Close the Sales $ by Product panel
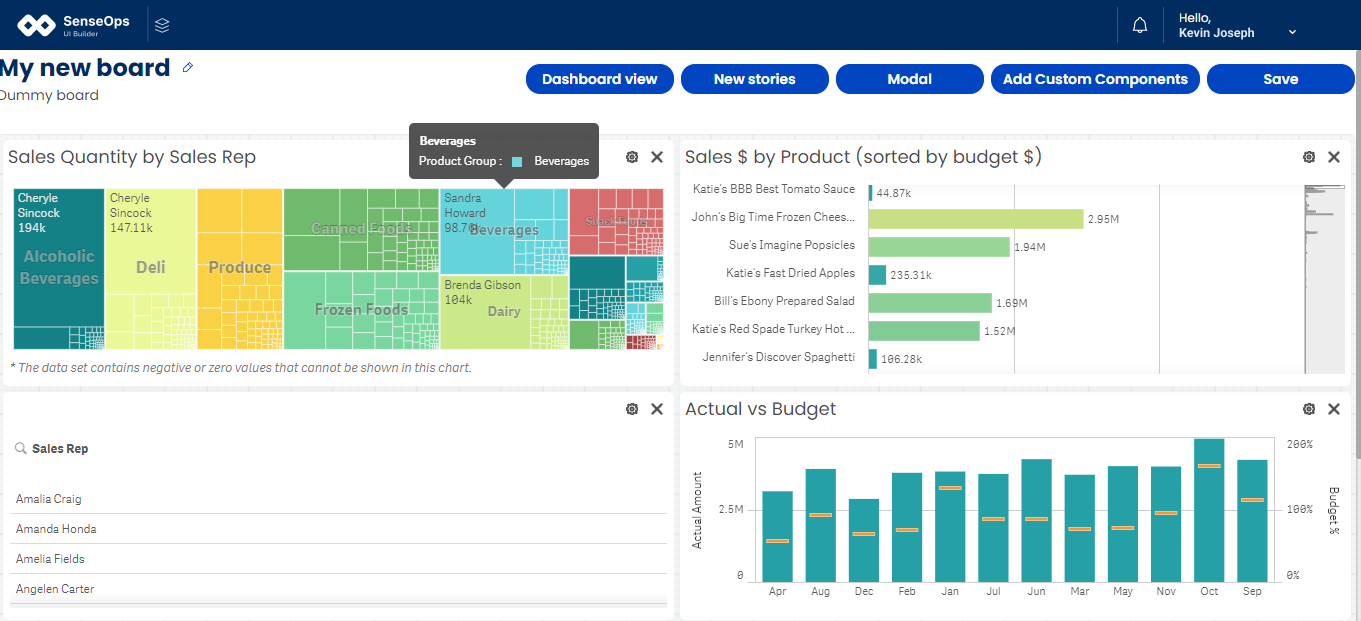The height and width of the screenshot is (621, 1361). click(x=1334, y=157)
